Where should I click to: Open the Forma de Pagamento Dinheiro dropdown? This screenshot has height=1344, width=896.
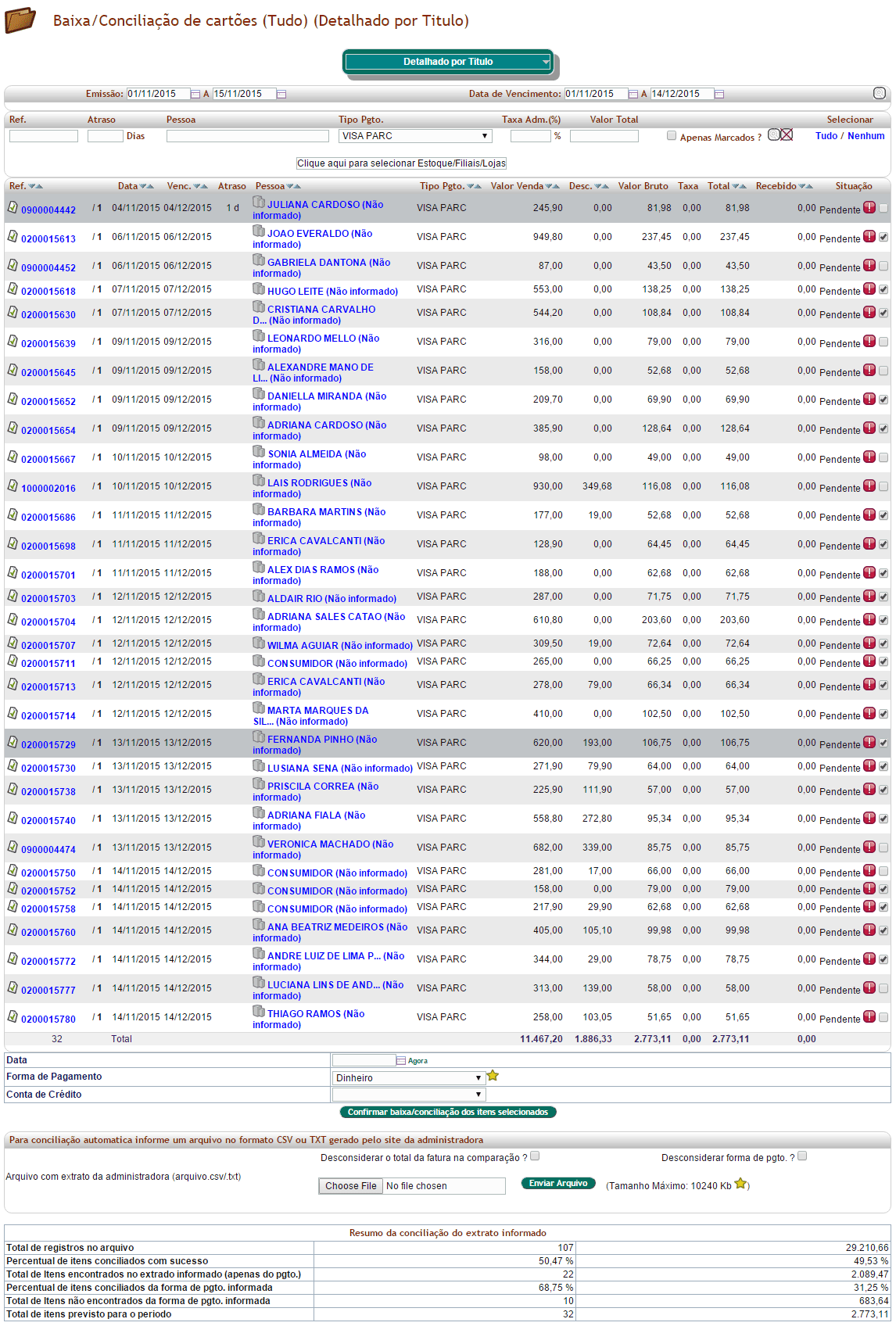[x=409, y=1077]
